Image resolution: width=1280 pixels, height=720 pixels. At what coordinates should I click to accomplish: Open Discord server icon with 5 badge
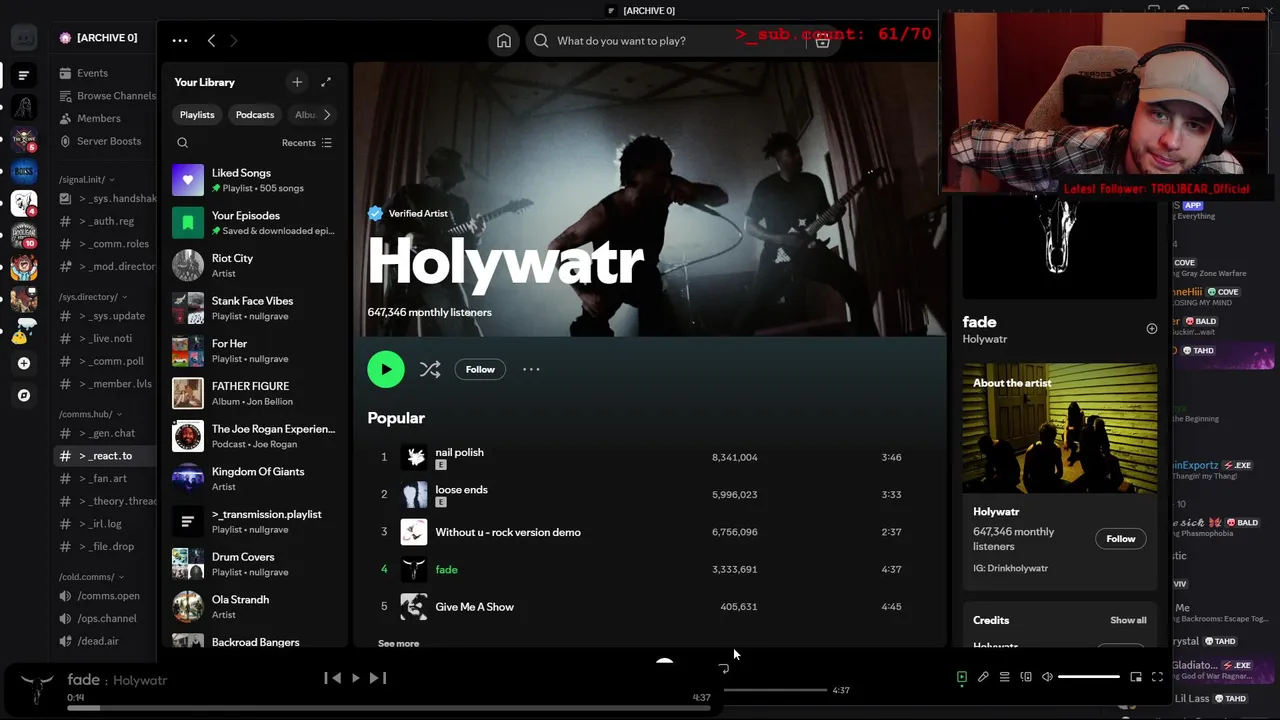(24, 140)
